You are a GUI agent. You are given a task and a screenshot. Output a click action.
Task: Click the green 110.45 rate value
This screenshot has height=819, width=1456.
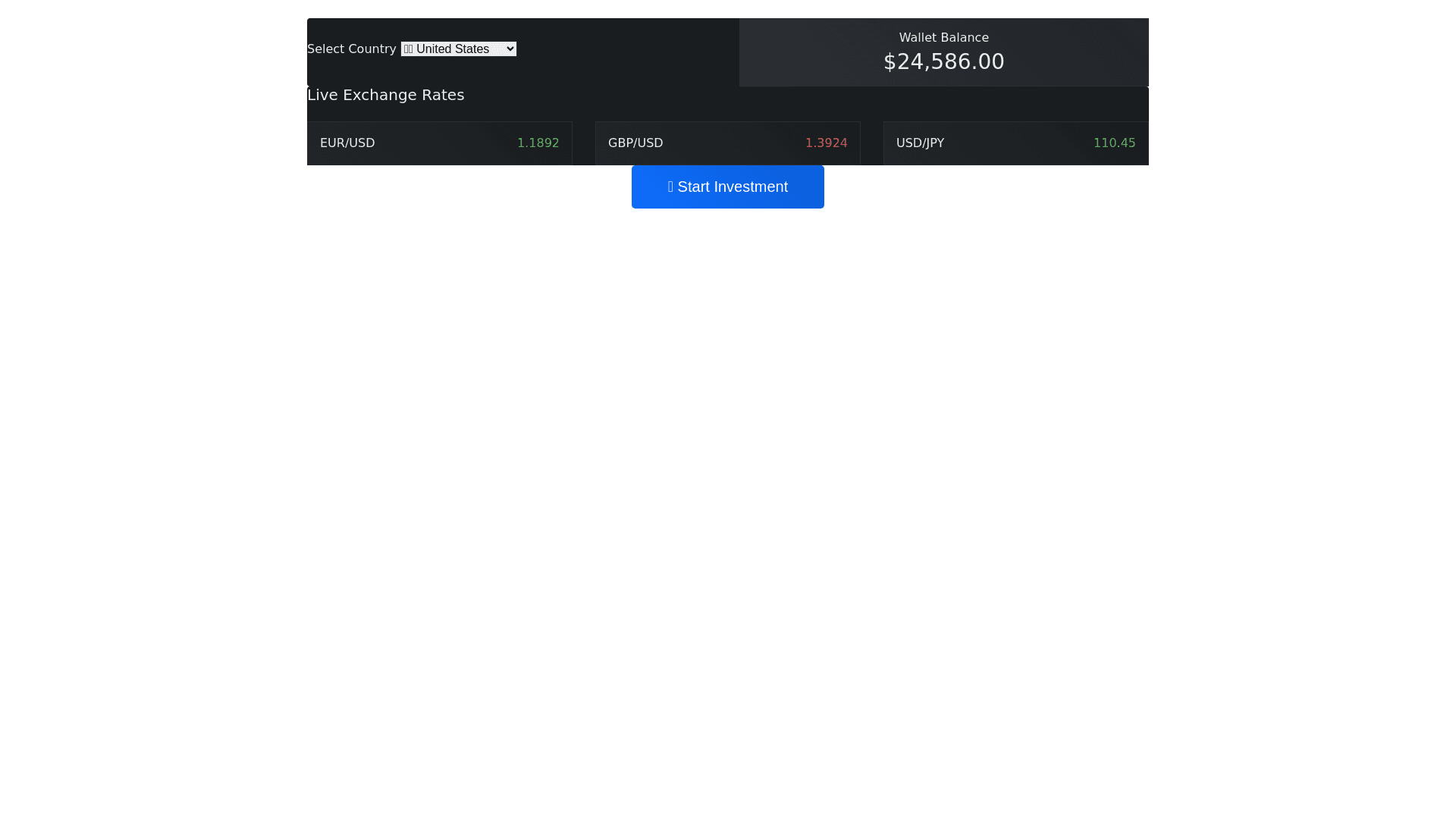(x=1114, y=143)
